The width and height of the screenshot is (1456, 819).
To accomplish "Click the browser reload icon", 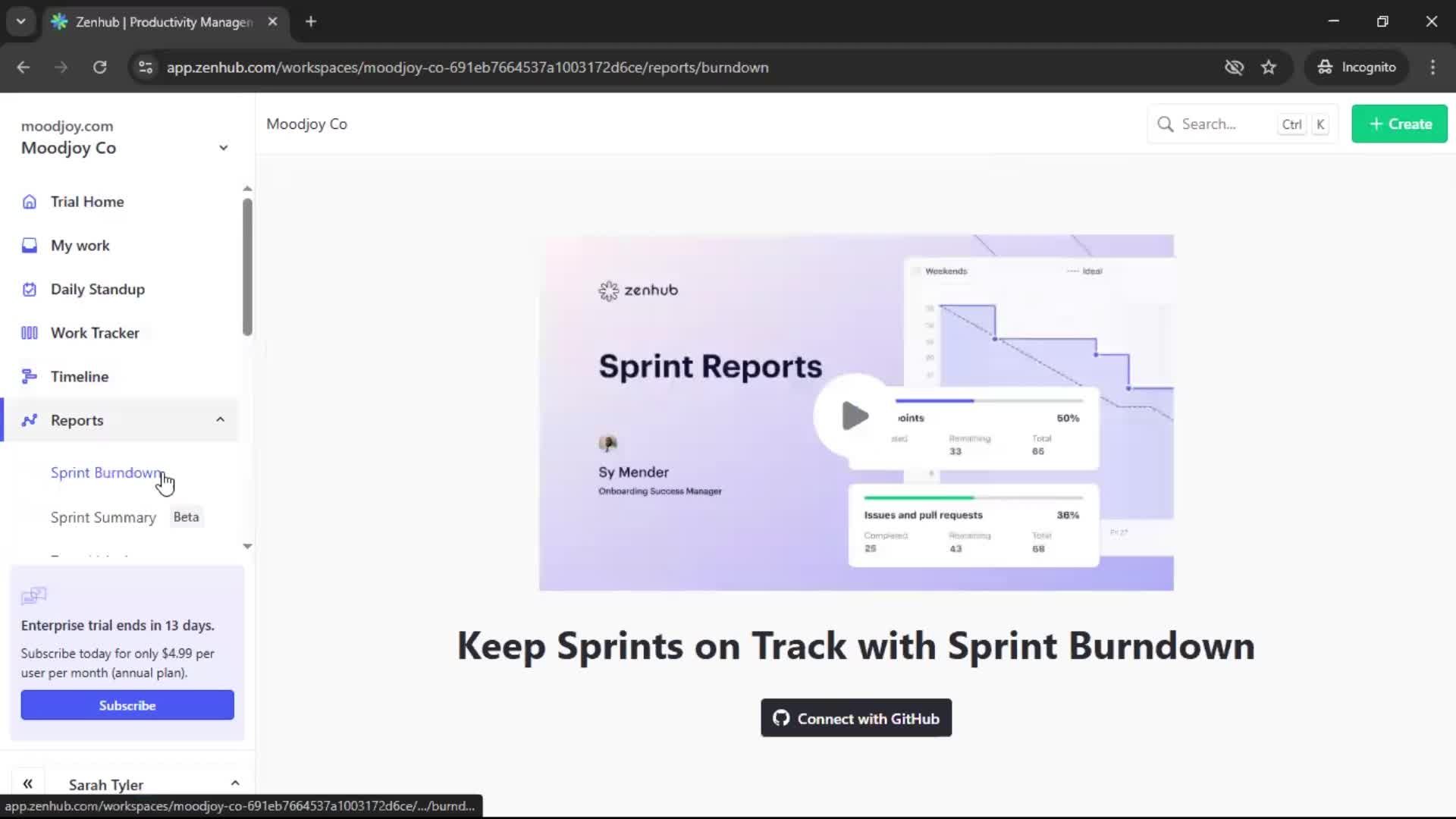I will [99, 67].
